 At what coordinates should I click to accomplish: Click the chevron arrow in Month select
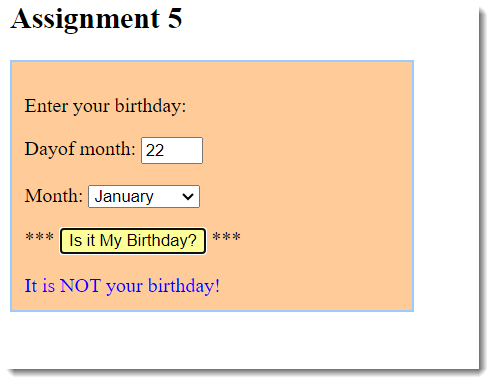[188, 197]
